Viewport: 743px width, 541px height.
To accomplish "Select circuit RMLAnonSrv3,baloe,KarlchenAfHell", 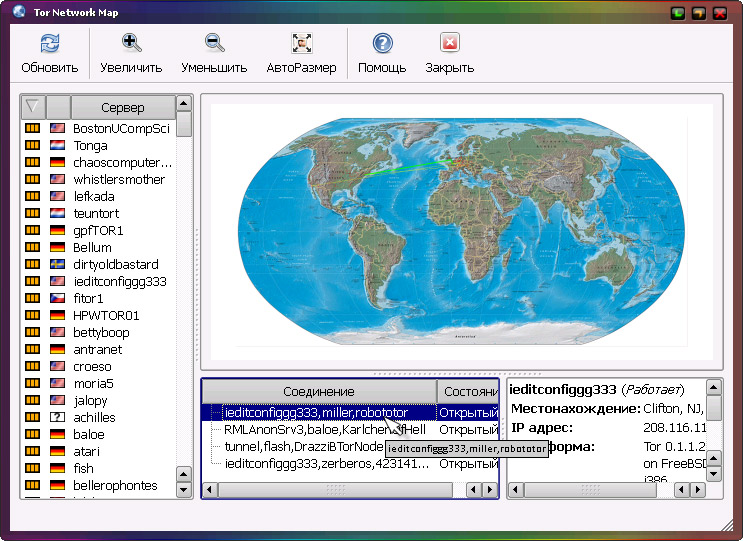I will (x=325, y=430).
